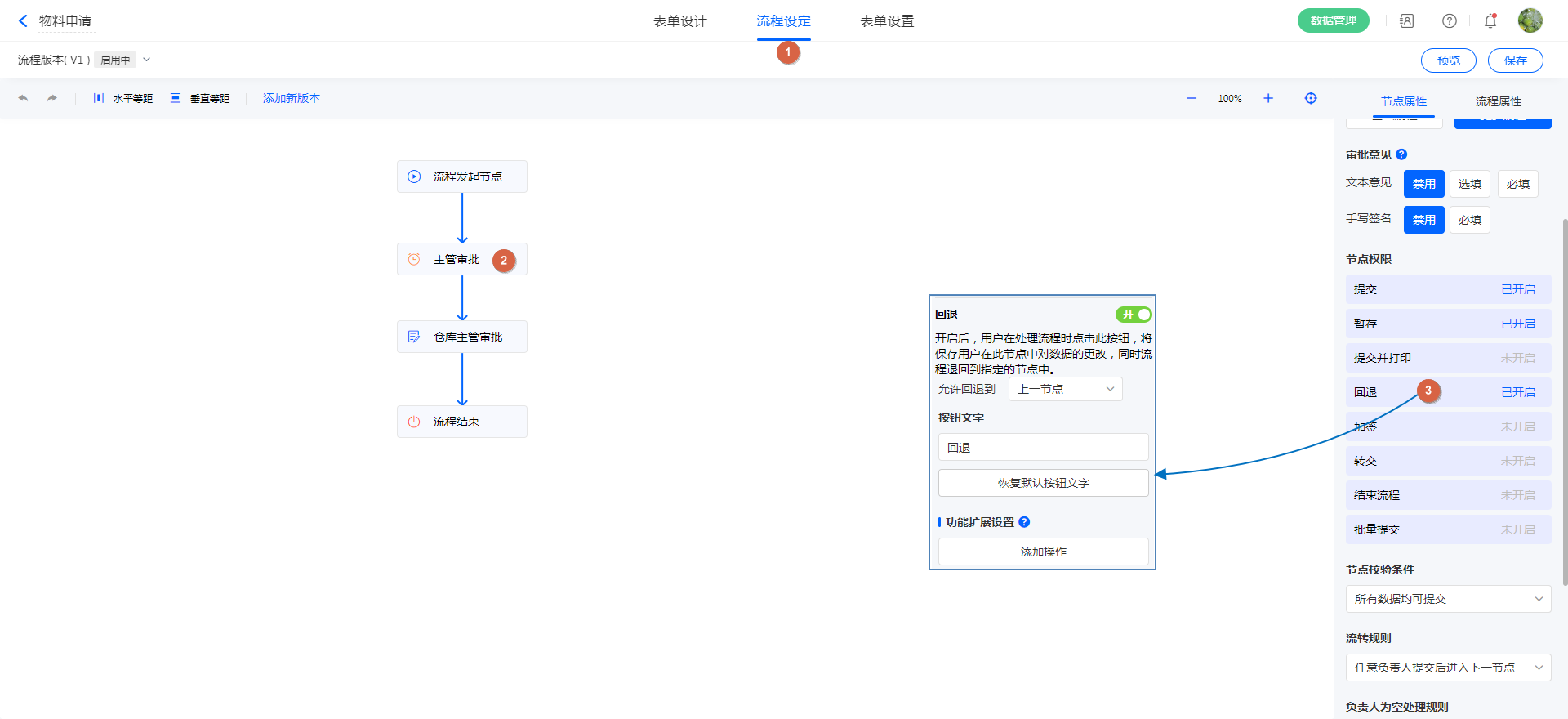The image size is (1568, 719).
Task: Zoom in with the plus icon
Action: pyautogui.click(x=1268, y=98)
